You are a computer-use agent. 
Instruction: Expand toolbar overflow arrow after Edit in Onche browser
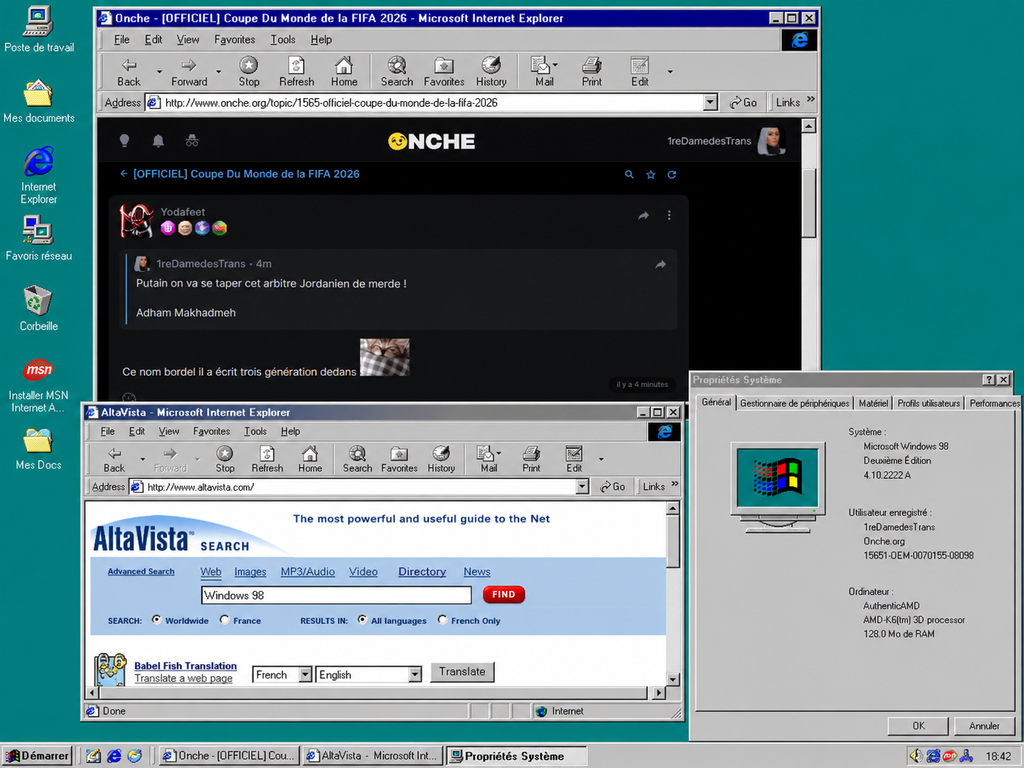tap(669, 72)
